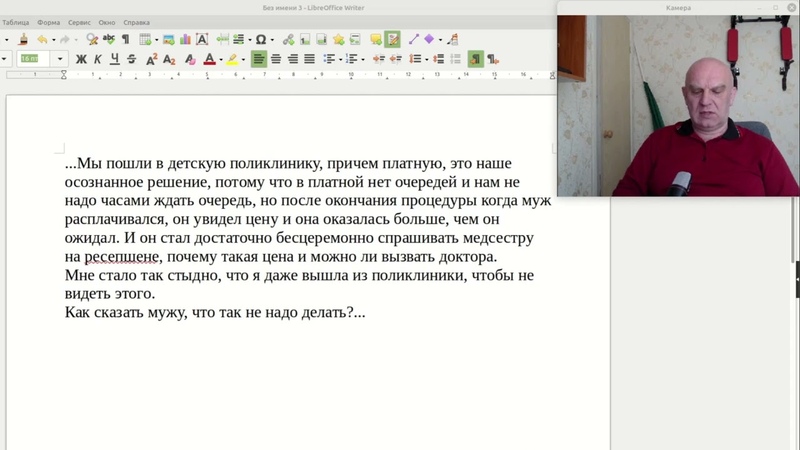Insert an image into the document
The width and height of the screenshot is (800, 450).
click(168, 39)
